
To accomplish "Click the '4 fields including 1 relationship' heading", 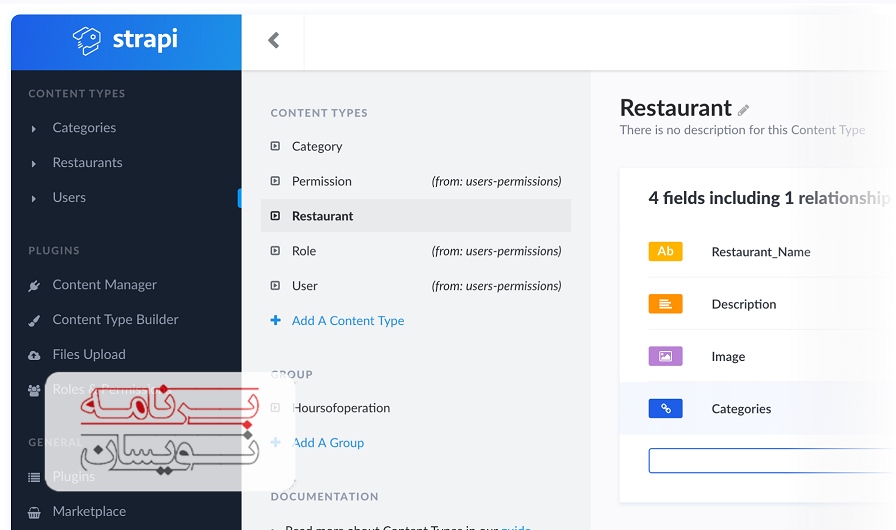I will [x=769, y=198].
